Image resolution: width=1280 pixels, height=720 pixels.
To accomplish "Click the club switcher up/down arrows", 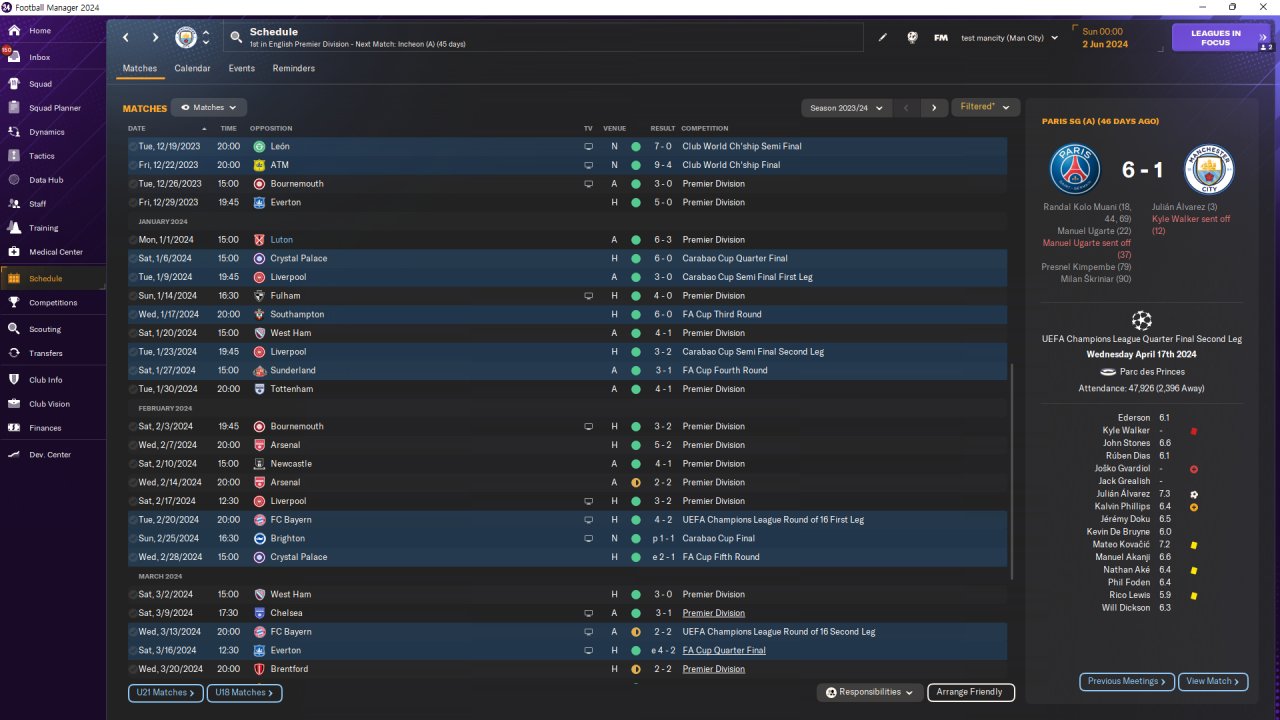I will (x=206, y=38).
